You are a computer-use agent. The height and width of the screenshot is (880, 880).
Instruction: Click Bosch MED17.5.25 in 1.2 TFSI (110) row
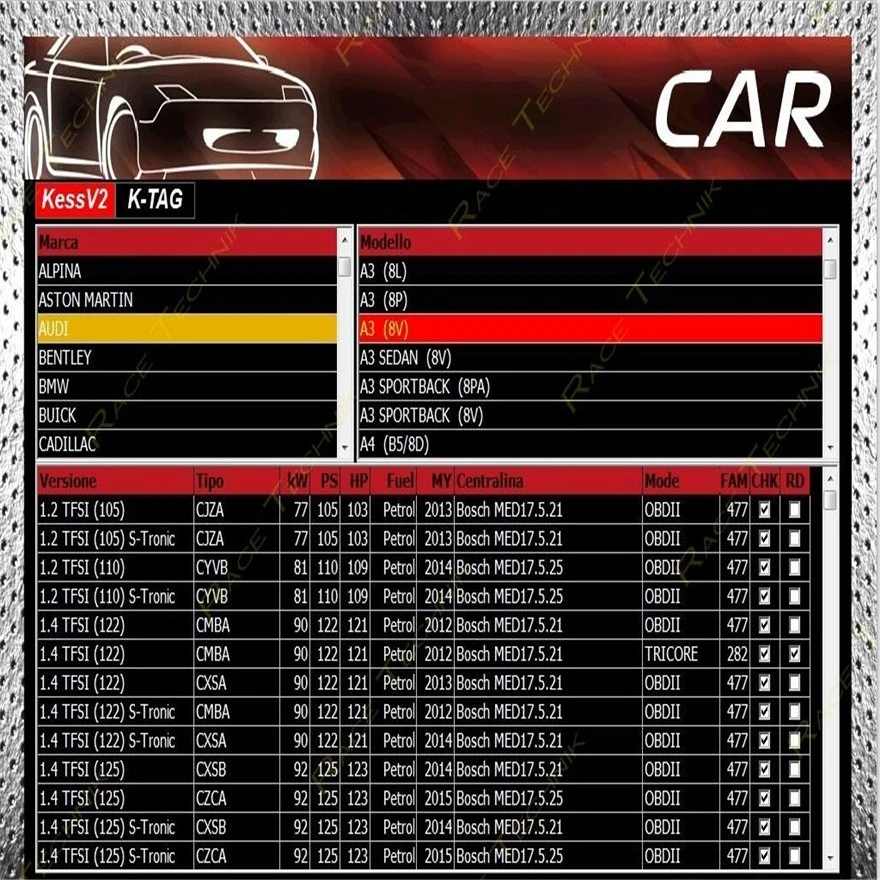click(510, 567)
